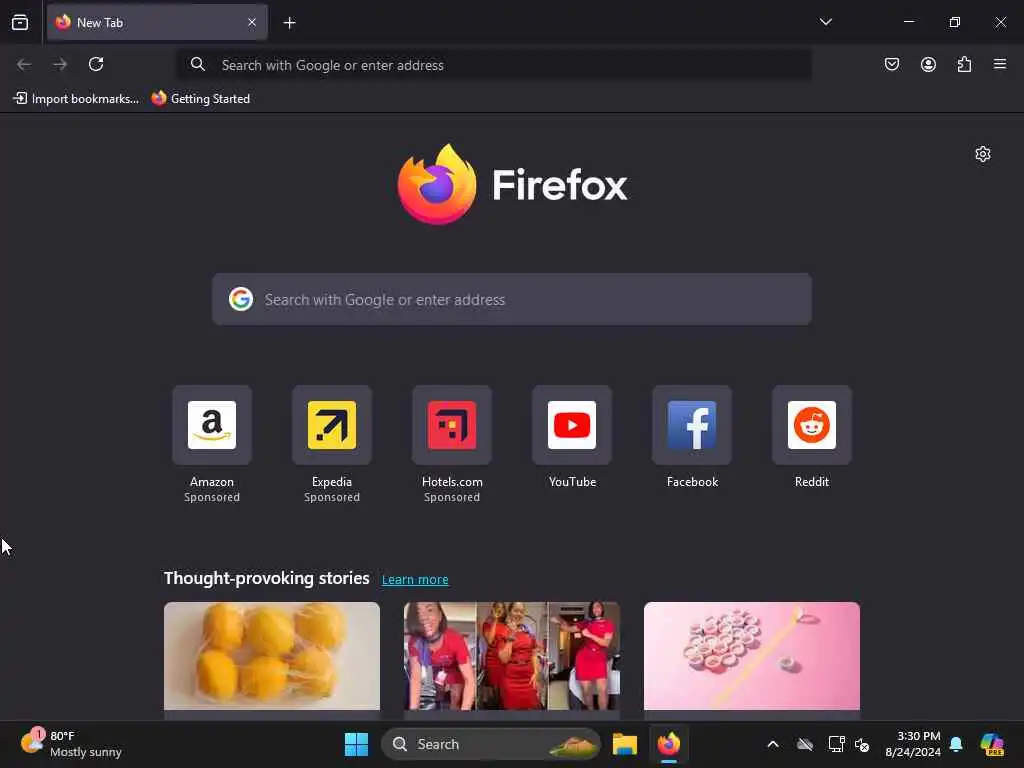Viewport: 1024px width, 768px height.
Task: Click the Google icon in search box
Action: 241,299
